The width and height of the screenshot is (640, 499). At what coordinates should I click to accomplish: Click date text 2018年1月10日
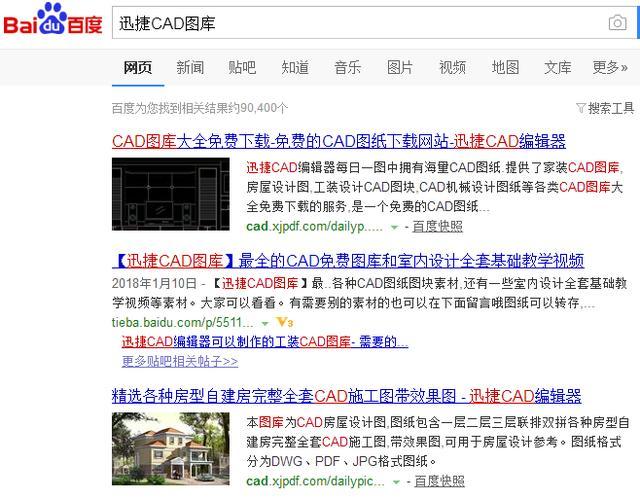pyautogui.click(x=154, y=283)
